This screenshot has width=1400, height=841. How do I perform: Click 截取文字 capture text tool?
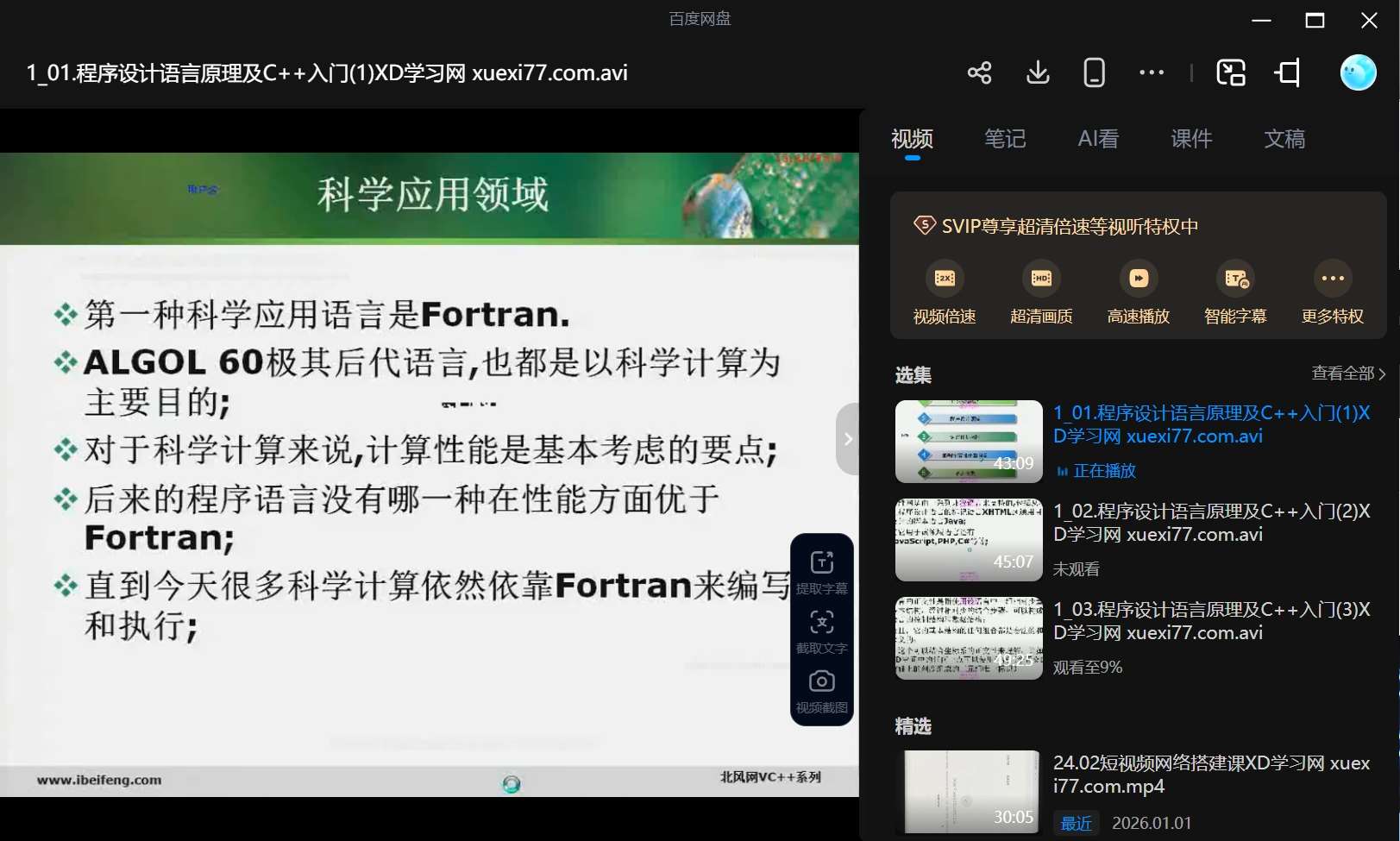821,631
